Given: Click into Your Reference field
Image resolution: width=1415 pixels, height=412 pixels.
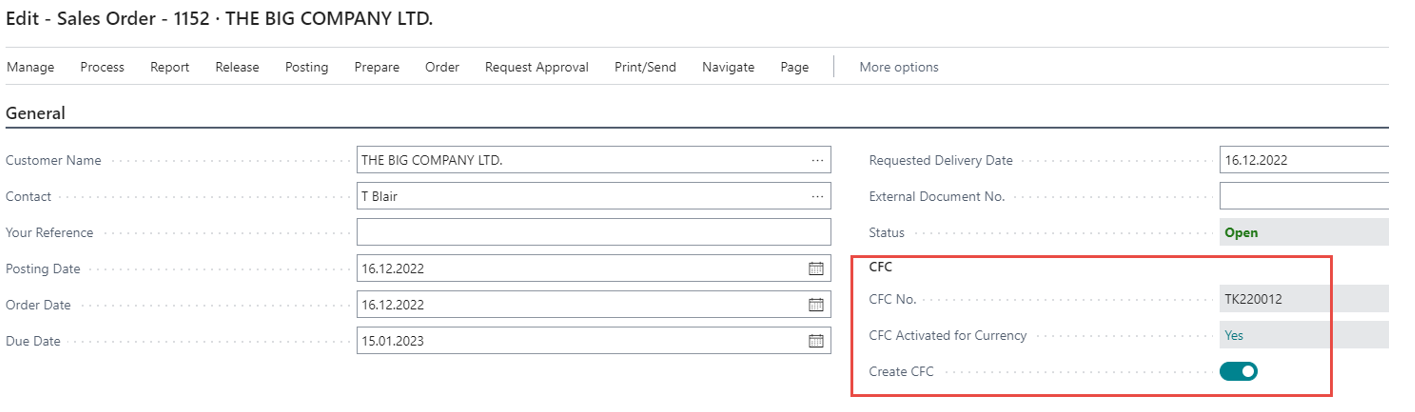Looking at the screenshot, I should 593,233.
